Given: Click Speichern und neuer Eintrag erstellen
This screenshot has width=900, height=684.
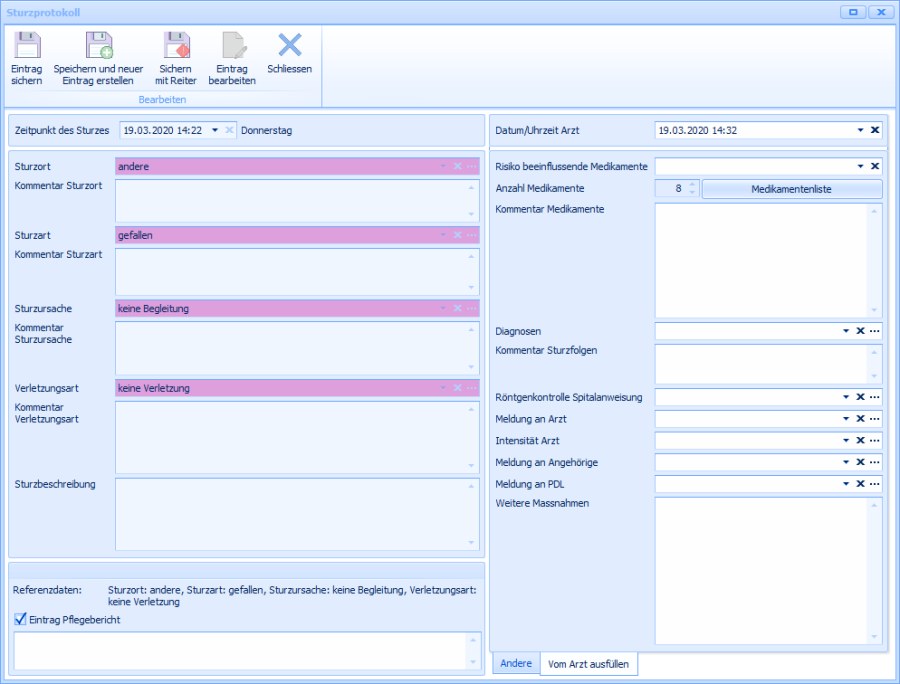Looking at the screenshot, I should pyautogui.click(x=98, y=46).
